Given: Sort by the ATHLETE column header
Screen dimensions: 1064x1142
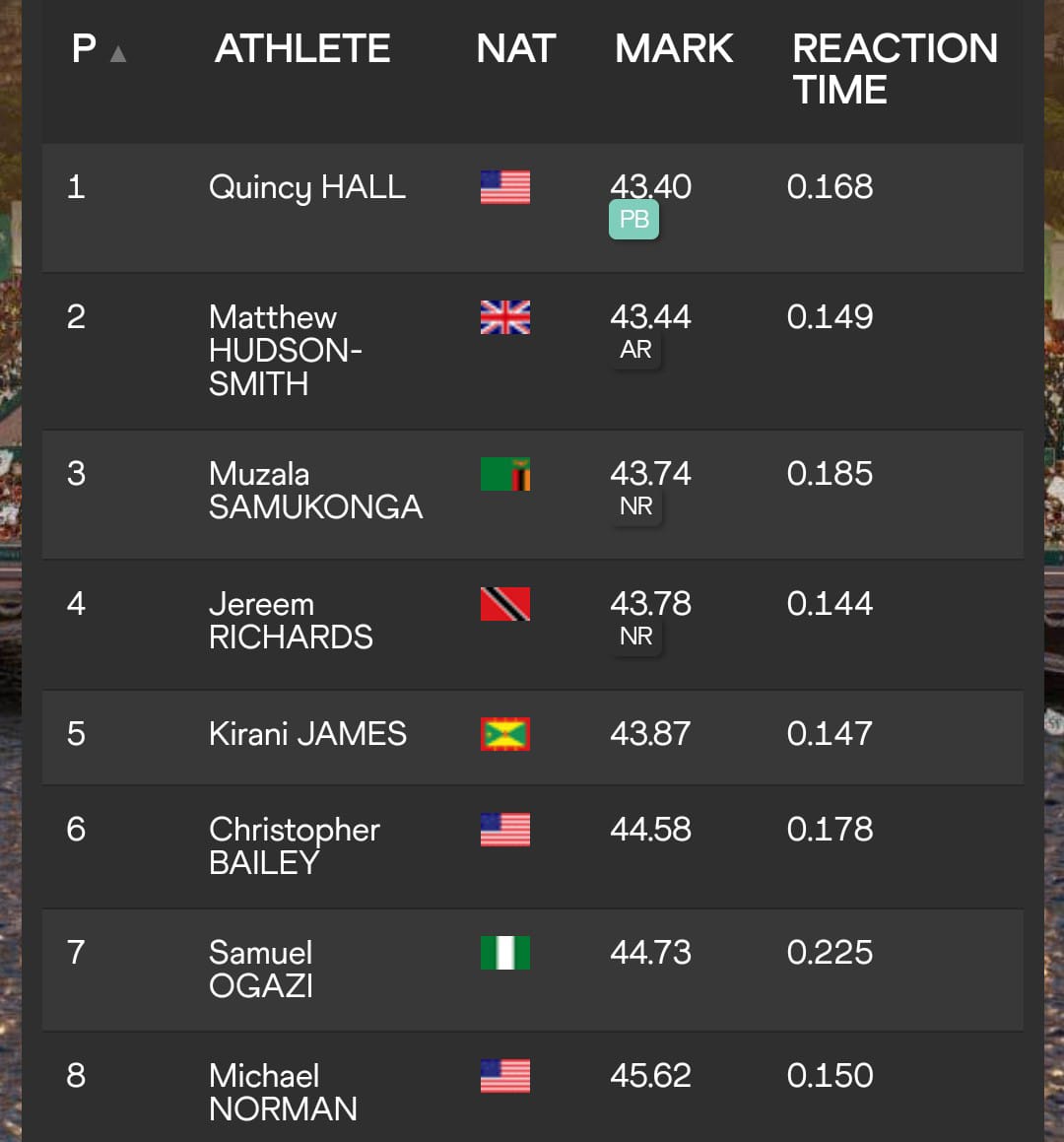Looking at the screenshot, I should [x=302, y=49].
